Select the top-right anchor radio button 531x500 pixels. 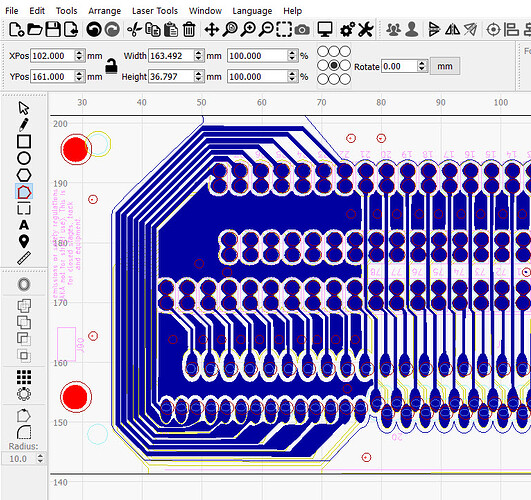tap(345, 51)
